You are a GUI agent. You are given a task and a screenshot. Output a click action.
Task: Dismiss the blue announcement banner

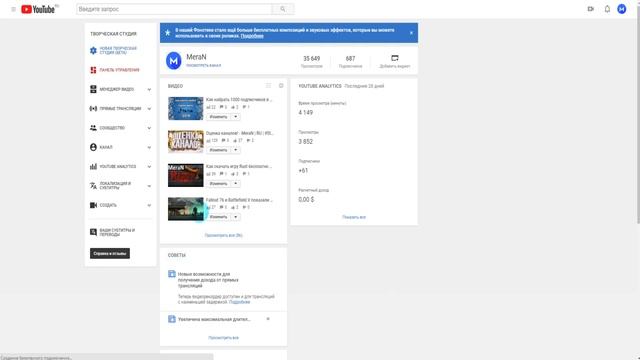tap(411, 33)
